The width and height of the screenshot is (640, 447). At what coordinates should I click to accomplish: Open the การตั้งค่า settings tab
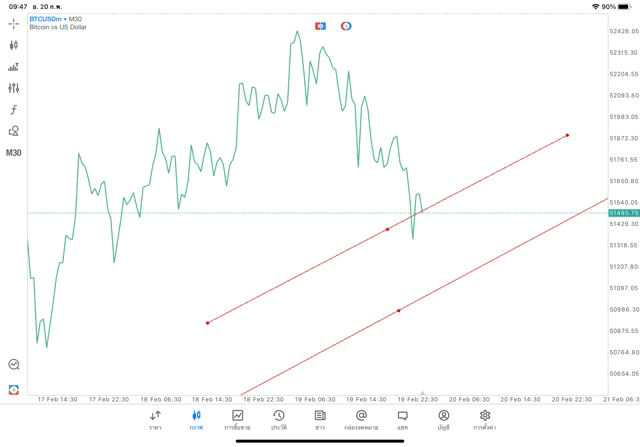(485, 419)
